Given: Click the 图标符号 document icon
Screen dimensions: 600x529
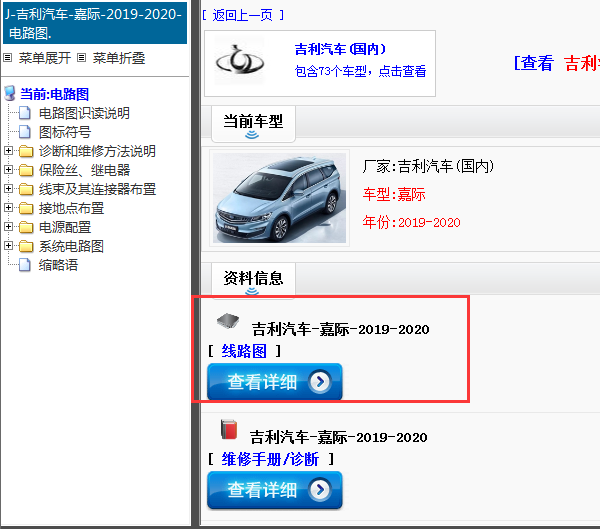Looking at the screenshot, I should 25,132.
